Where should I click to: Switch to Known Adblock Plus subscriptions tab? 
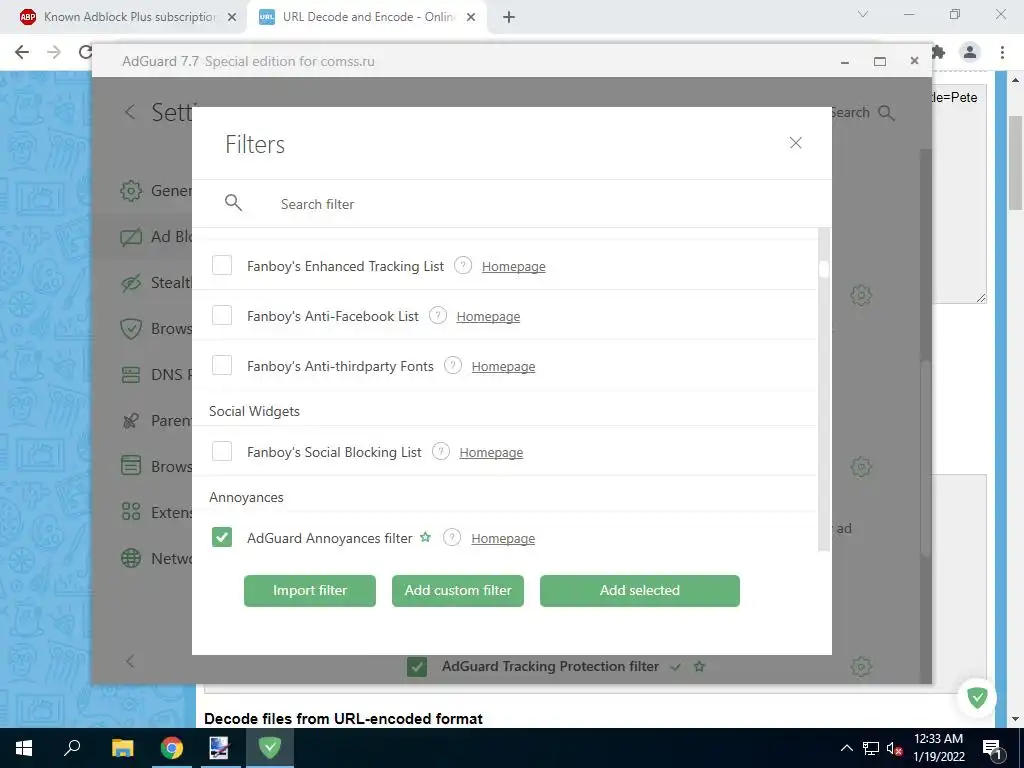tap(129, 17)
